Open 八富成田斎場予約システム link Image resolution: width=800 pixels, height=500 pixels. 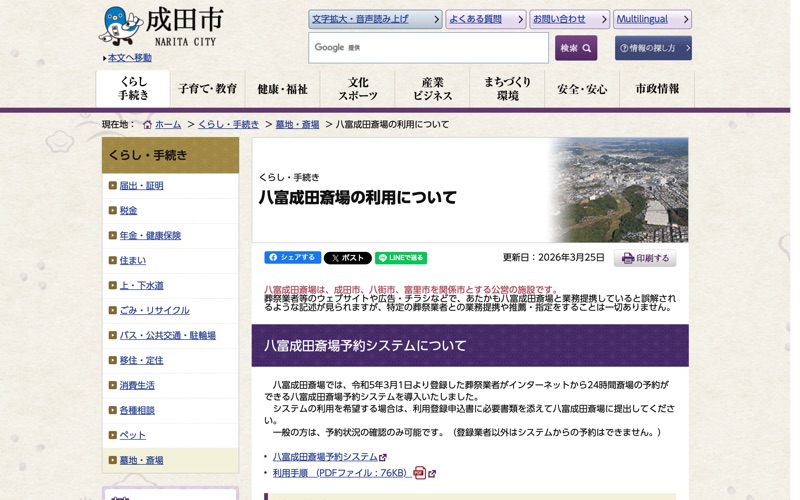coord(325,457)
